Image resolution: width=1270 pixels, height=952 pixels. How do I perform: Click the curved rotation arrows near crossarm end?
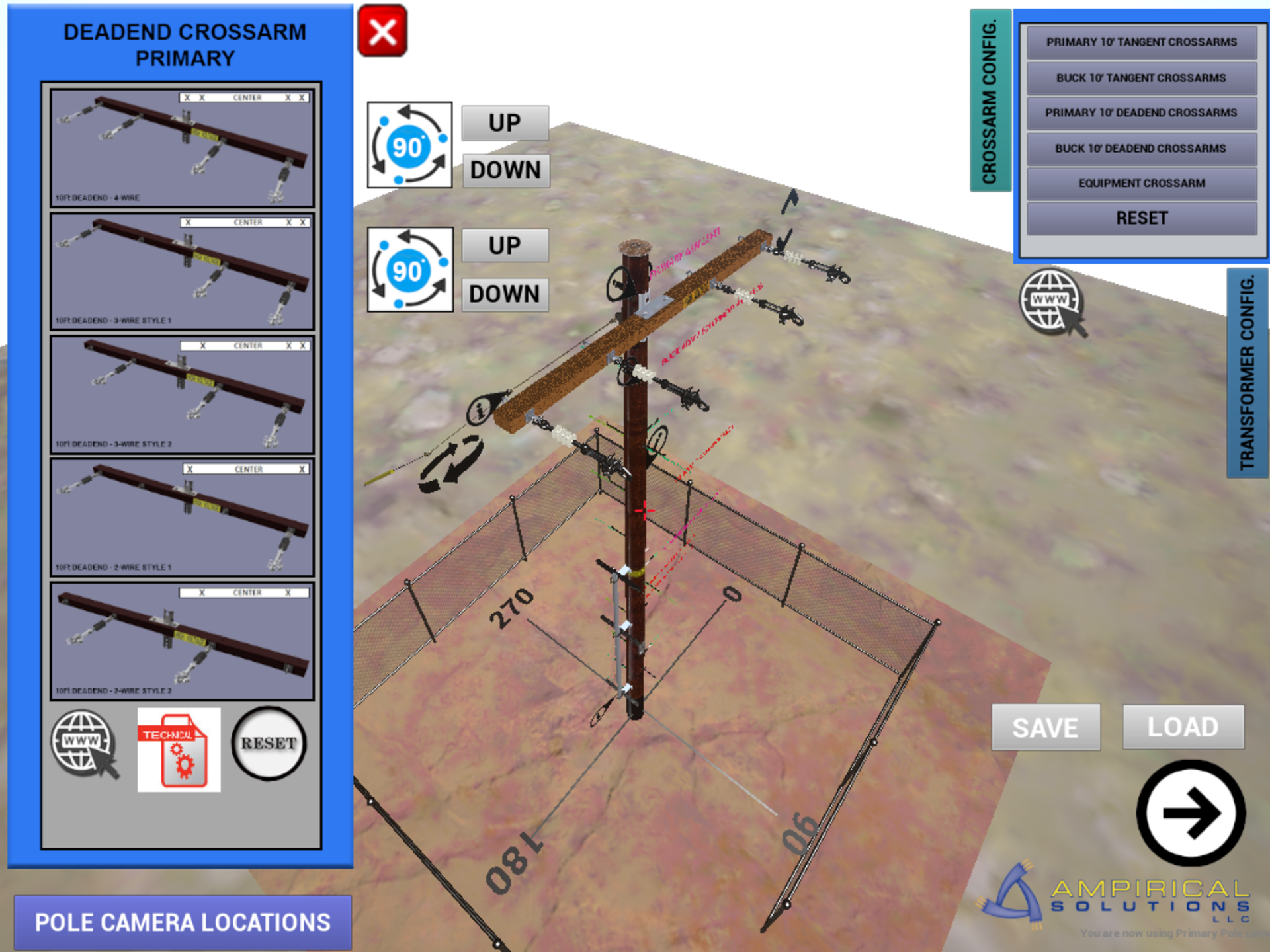click(450, 463)
